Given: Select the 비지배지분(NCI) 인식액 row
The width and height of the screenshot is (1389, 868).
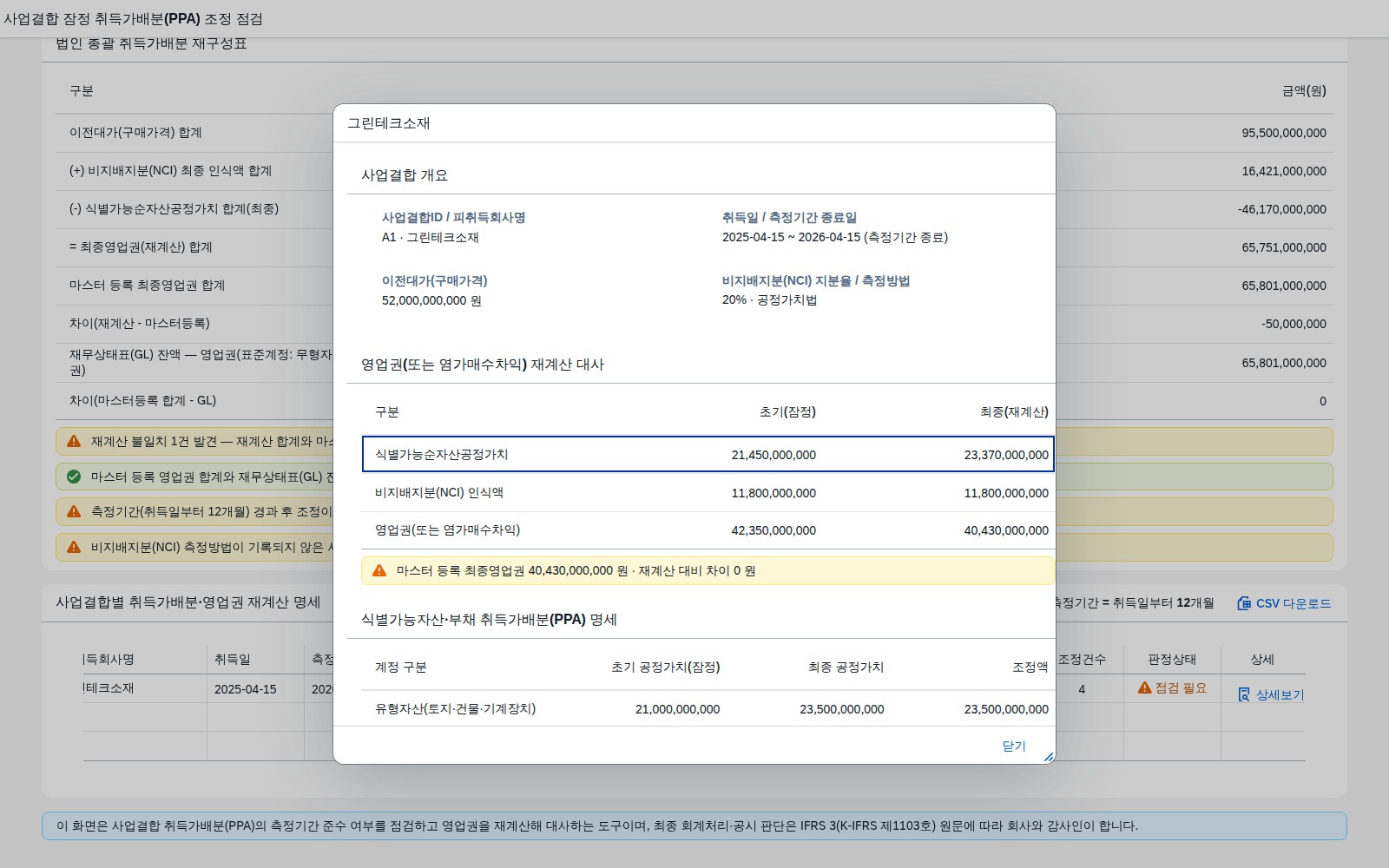Looking at the screenshot, I should (x=708, y=492).
